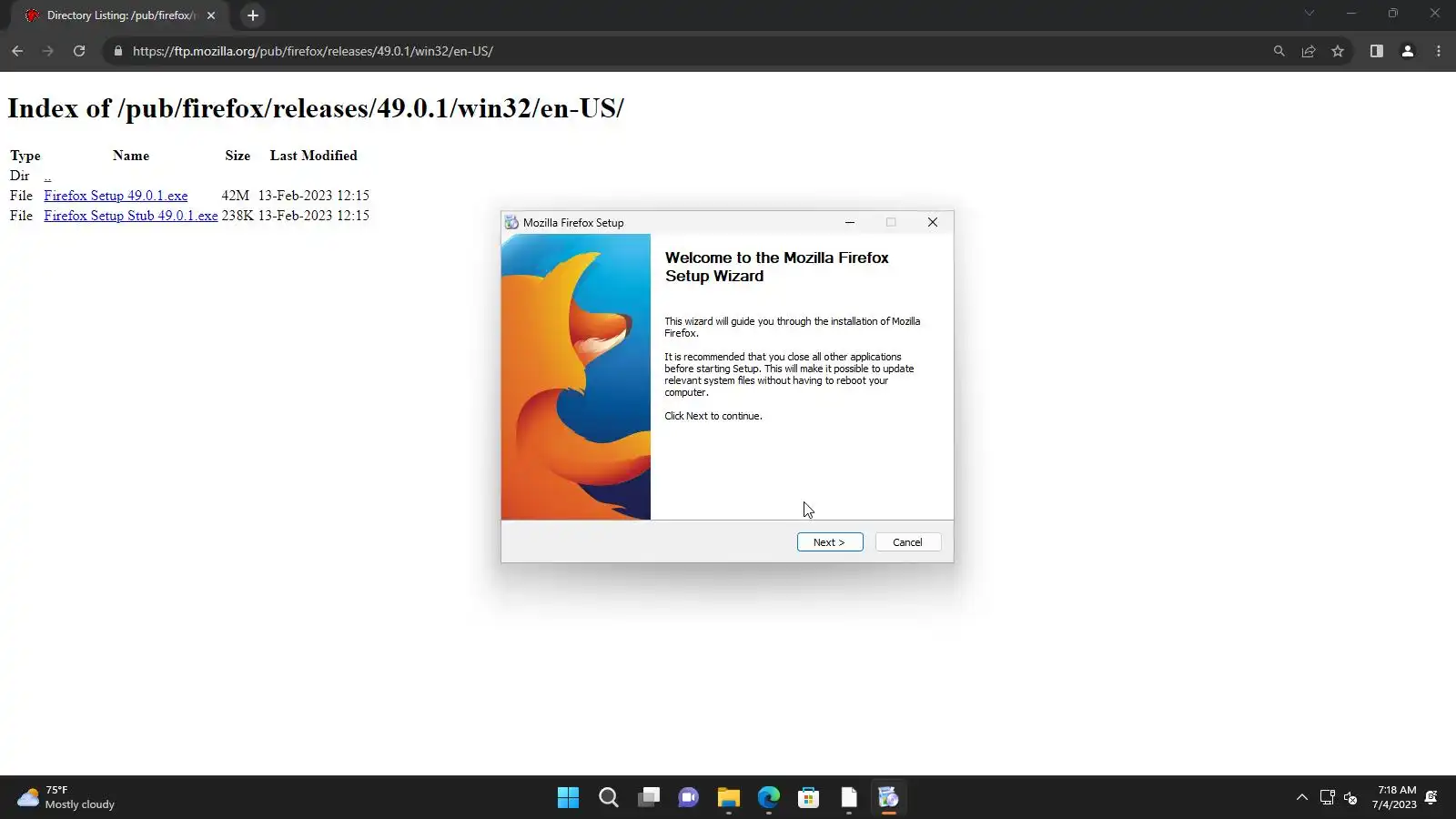The width and height of the screenshot is (1456, 819).
Task: Open the notification center icon
Action: pos(1431,798)
